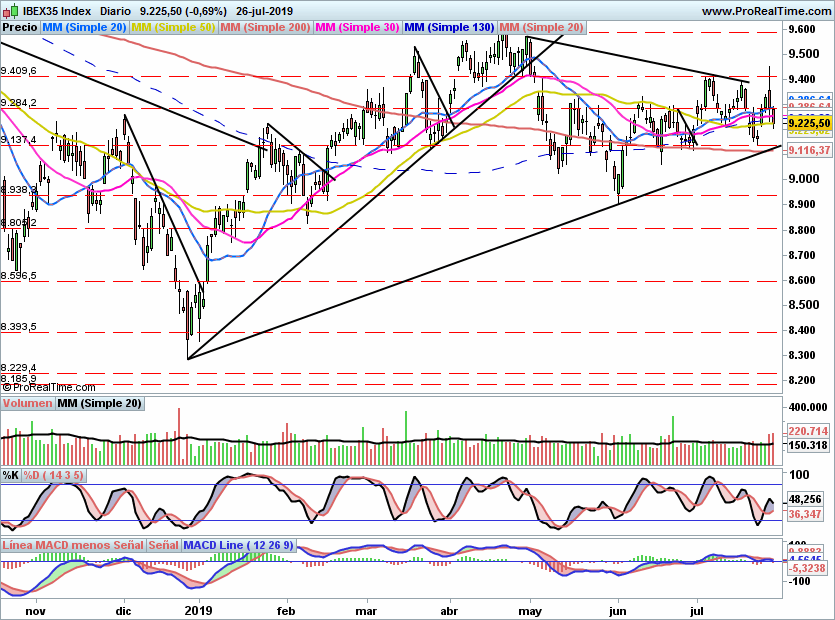Click the may label on time axis
The height and width of the screenshot is (620, 835).
pos(530,610)
